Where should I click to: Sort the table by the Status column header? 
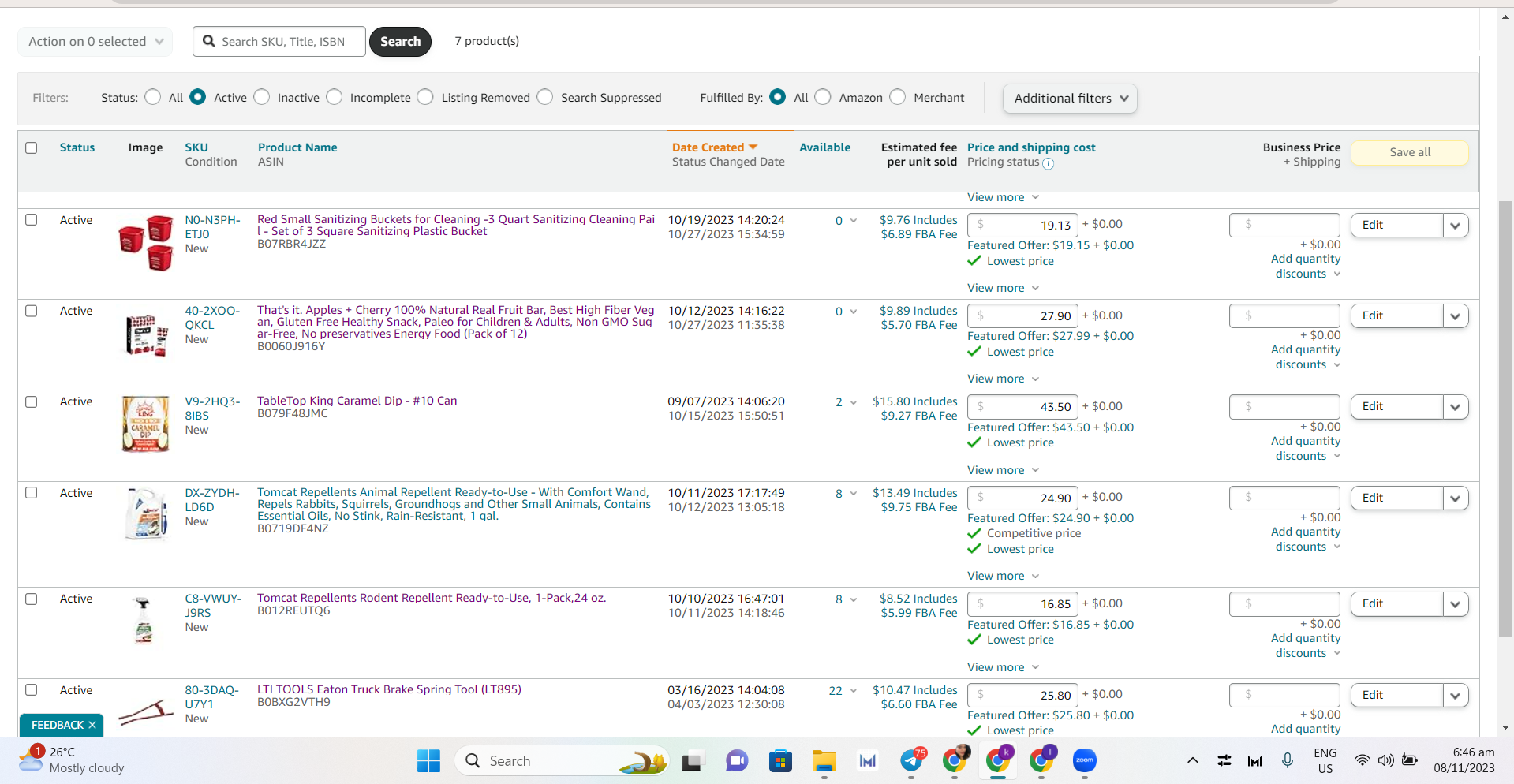point(77,147)
